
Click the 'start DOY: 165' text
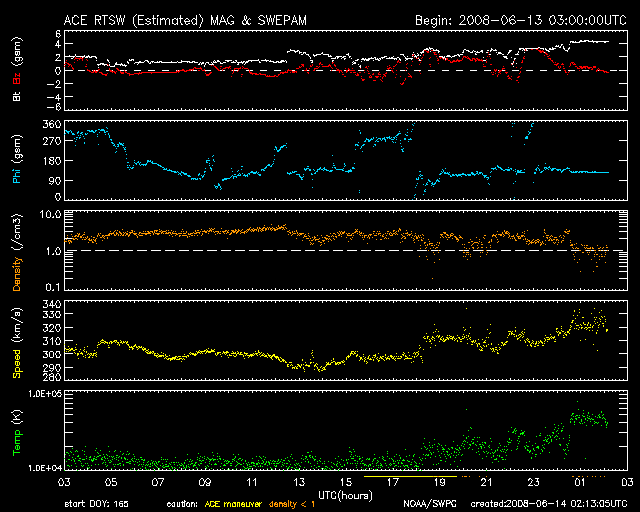coord(96,504)
